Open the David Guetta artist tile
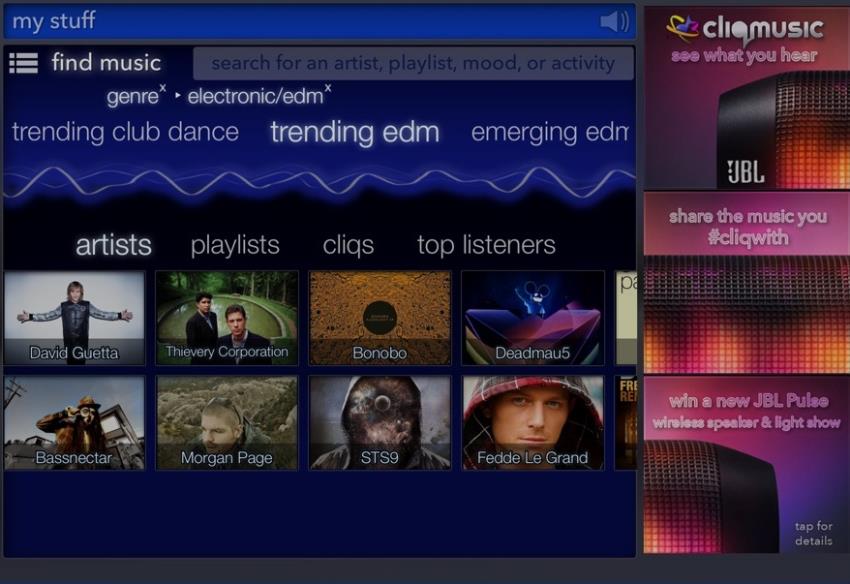The image size is (850, 584). [x=74, y=318]
